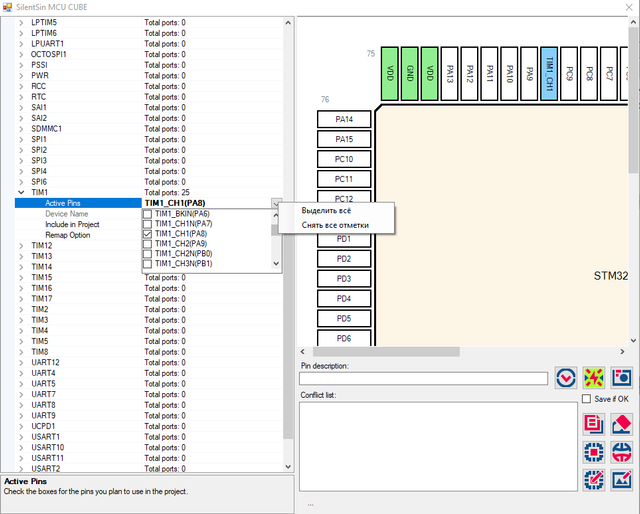The height and width of the screenshot is (514, 640).
Task: Click the SilentSin MCU CUBE title icon
Action: [x=7, y=7]
